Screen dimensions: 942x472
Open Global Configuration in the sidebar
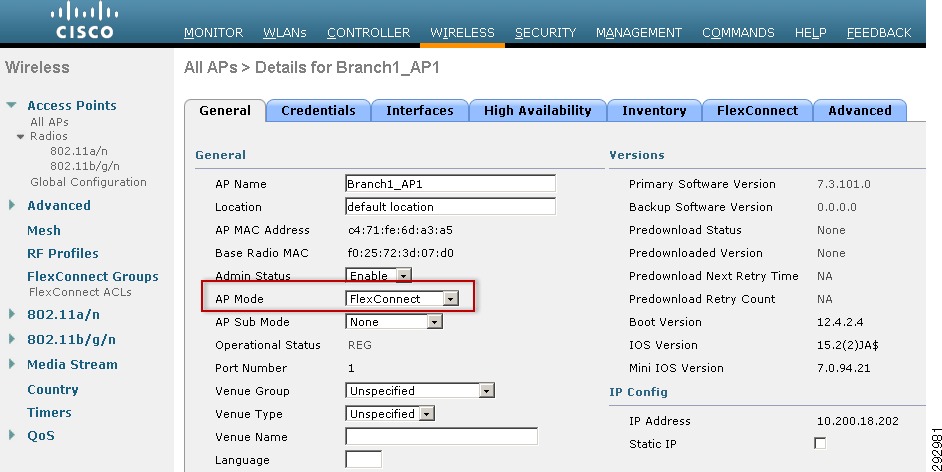[88, 182]
